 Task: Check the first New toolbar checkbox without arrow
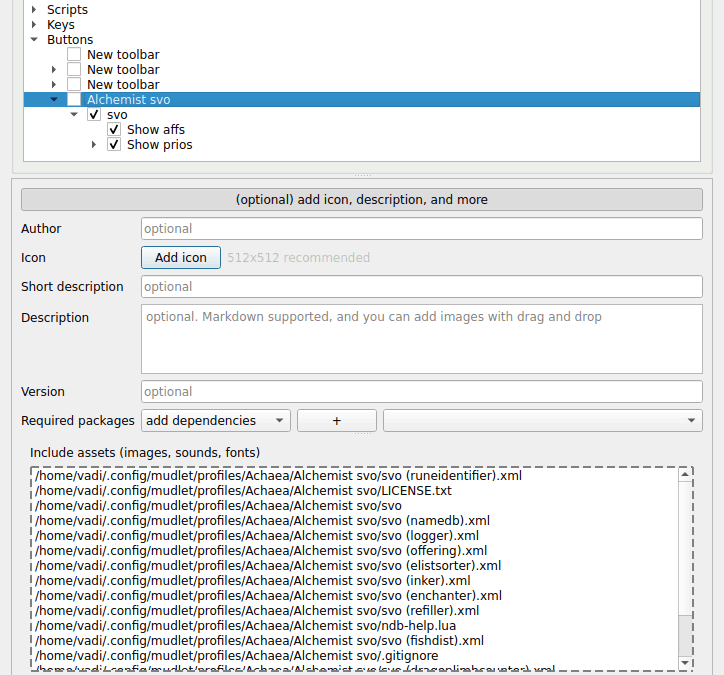click(x=74, y=54)
